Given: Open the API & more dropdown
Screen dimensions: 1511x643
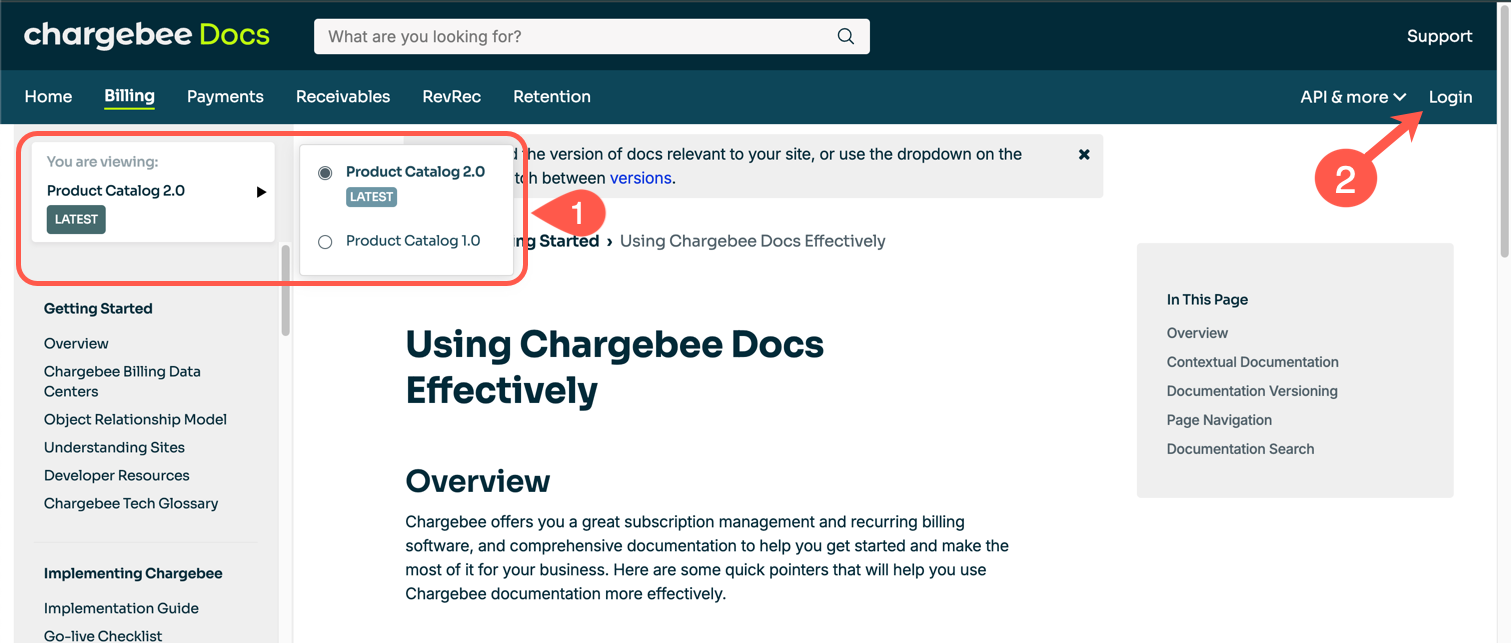Looking at the screenshot, I should 1352,97.
